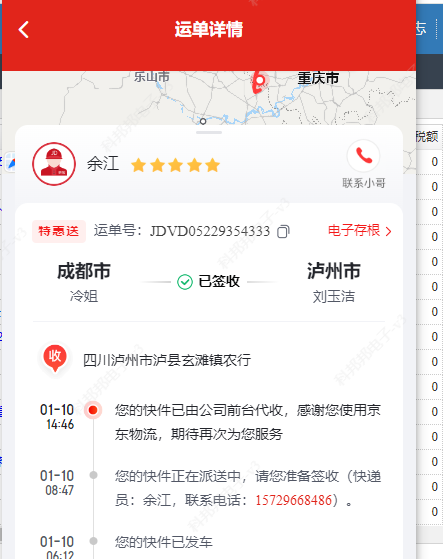Click courier 余江's avatar
Screen dimensions: 443x559
(54, 164)
